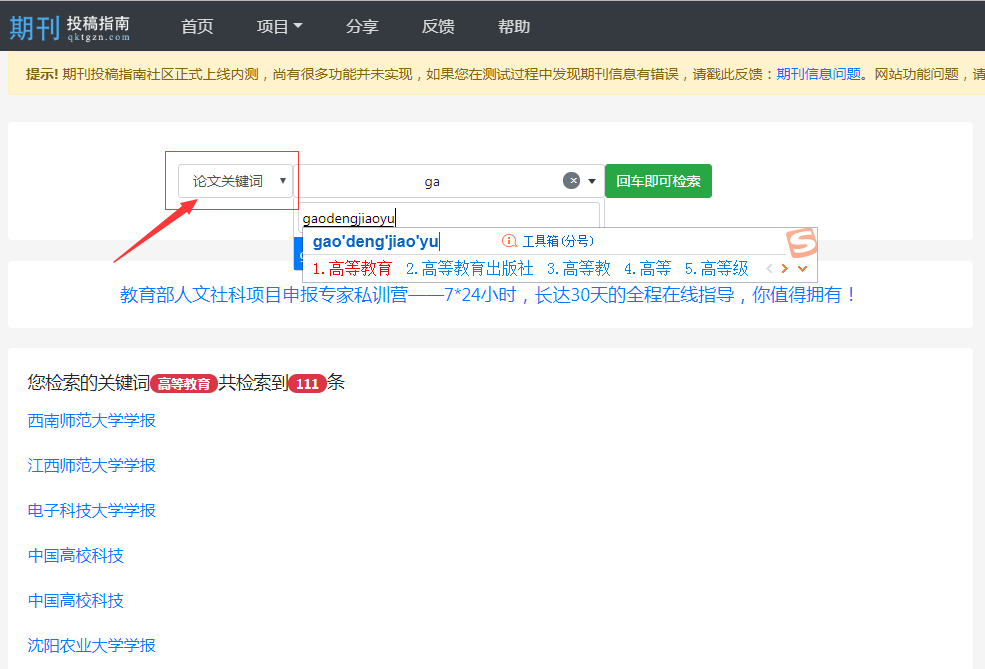Open the 沈阳农业大学学报 journal link
Image resolution: width=985 pixels, height=669 pixels.
[x=92, y=645]
